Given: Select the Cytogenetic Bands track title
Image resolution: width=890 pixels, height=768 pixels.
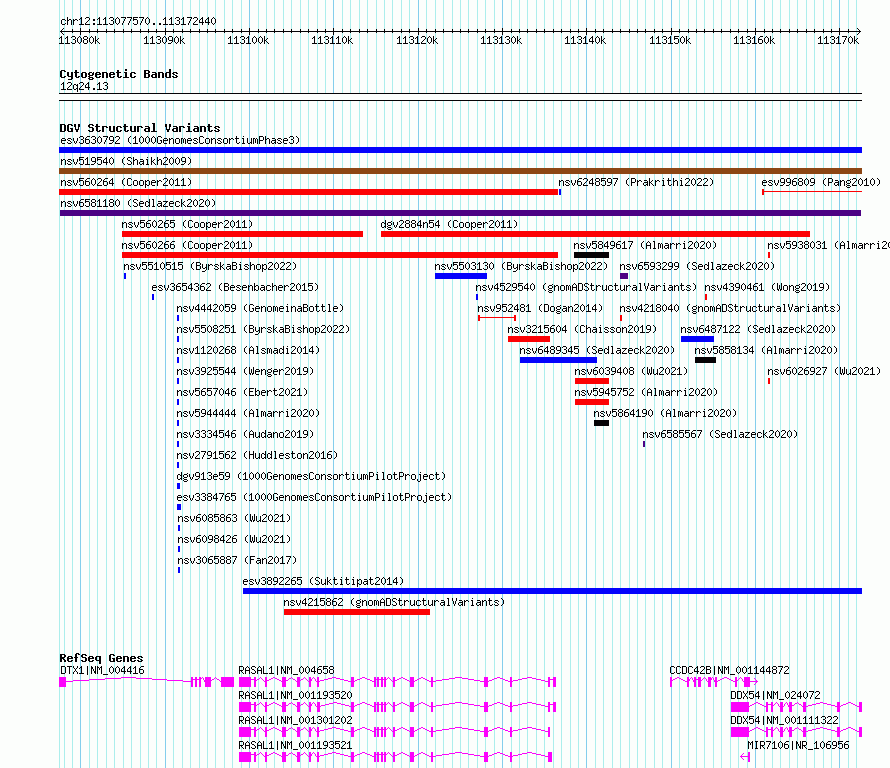Looking at the screenshot, I should (x=119, y=74).
